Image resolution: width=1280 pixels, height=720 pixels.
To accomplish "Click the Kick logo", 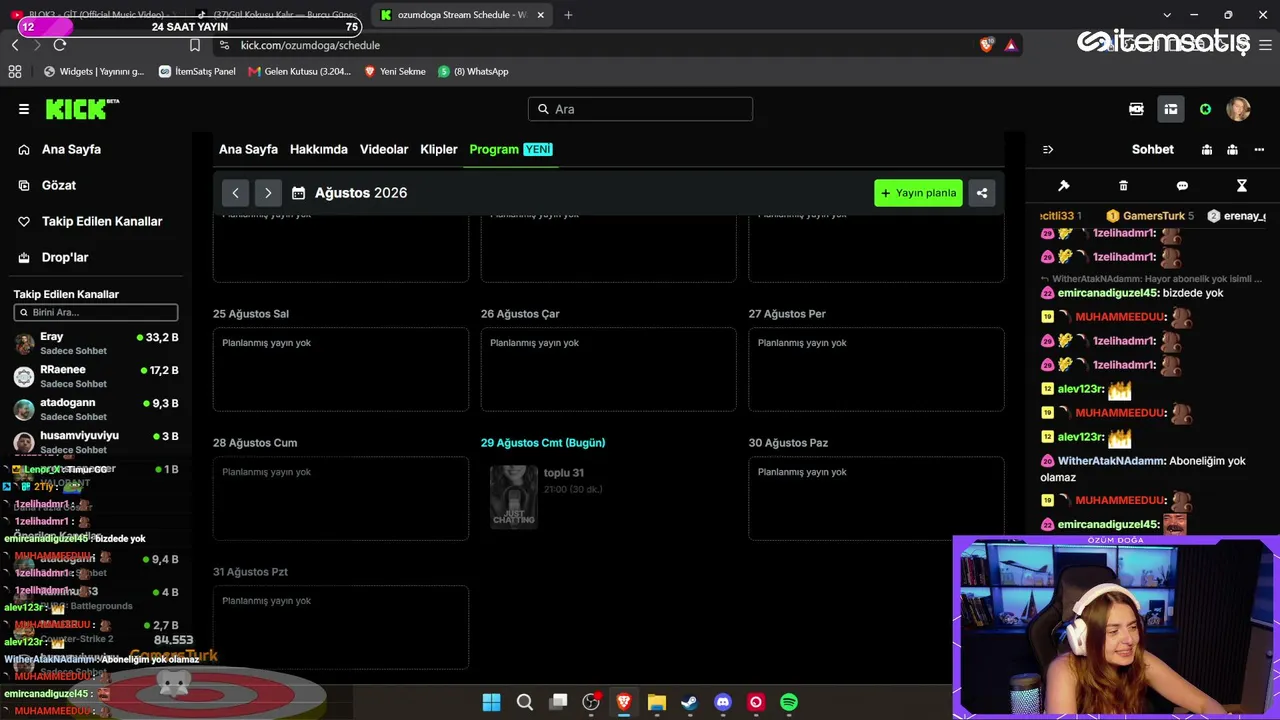I will (82, 109).
